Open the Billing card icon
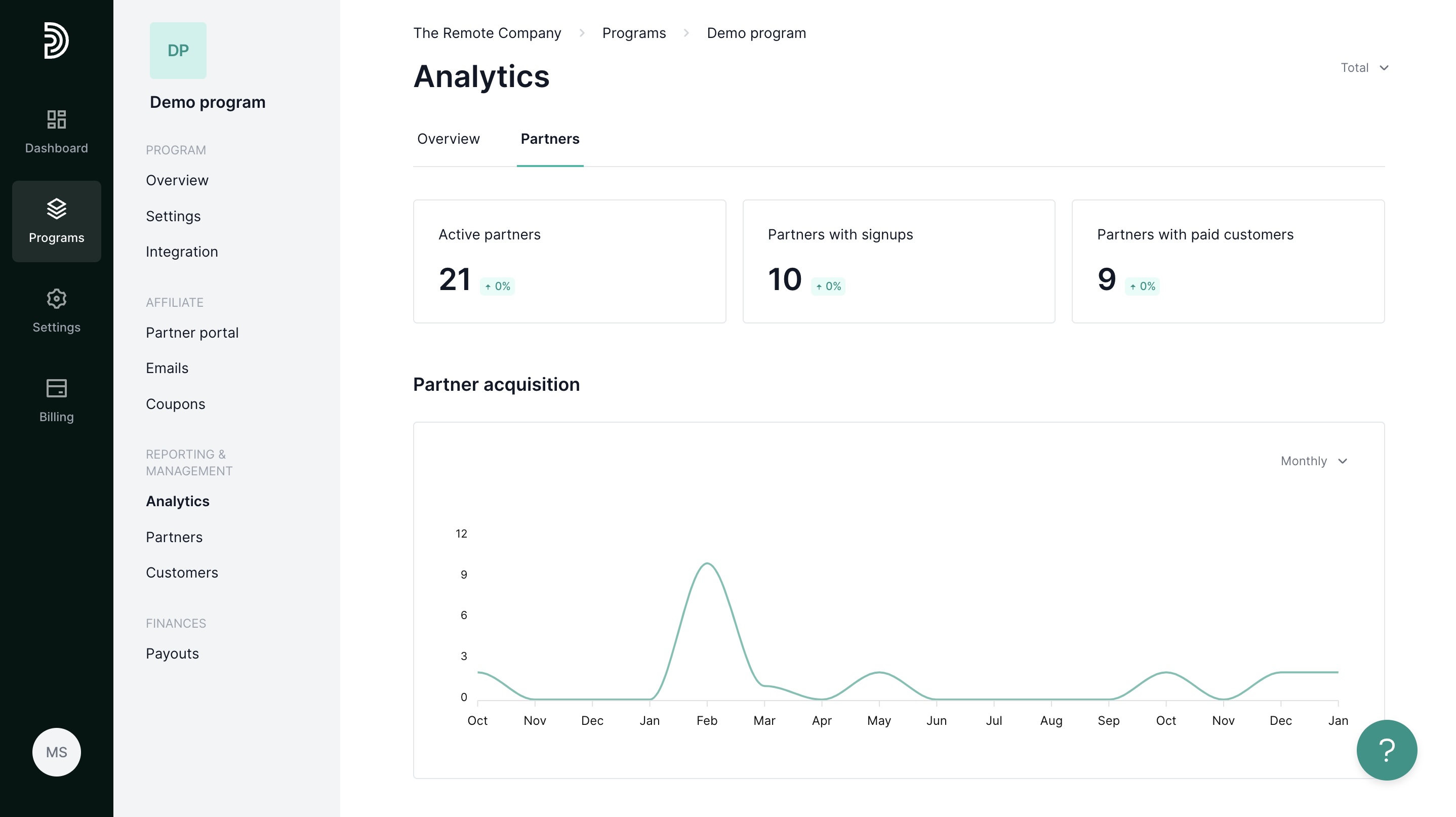This screenshot has height=817, width=1456. pos(57,388)
